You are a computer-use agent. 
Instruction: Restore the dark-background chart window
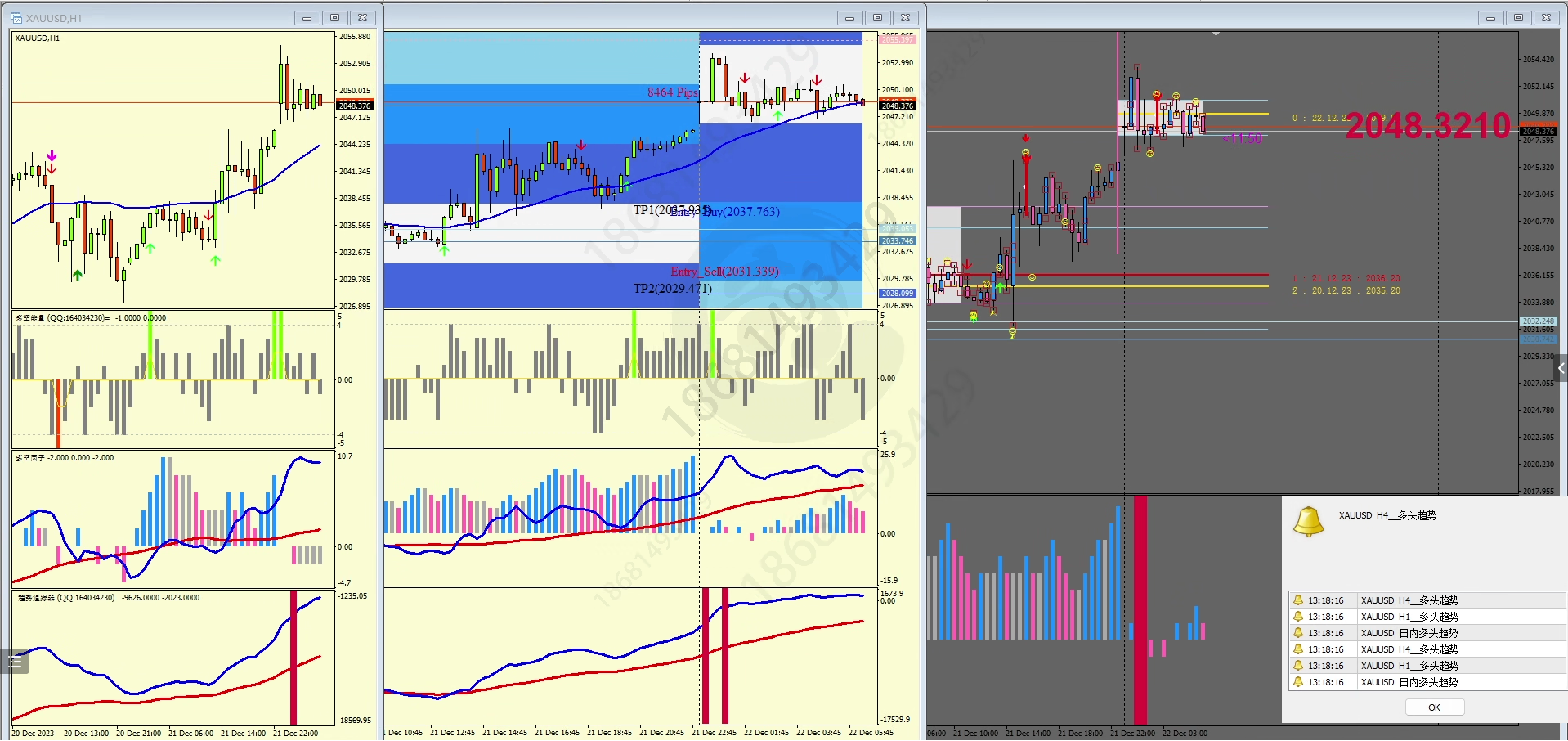click(x=1518, y=18)
